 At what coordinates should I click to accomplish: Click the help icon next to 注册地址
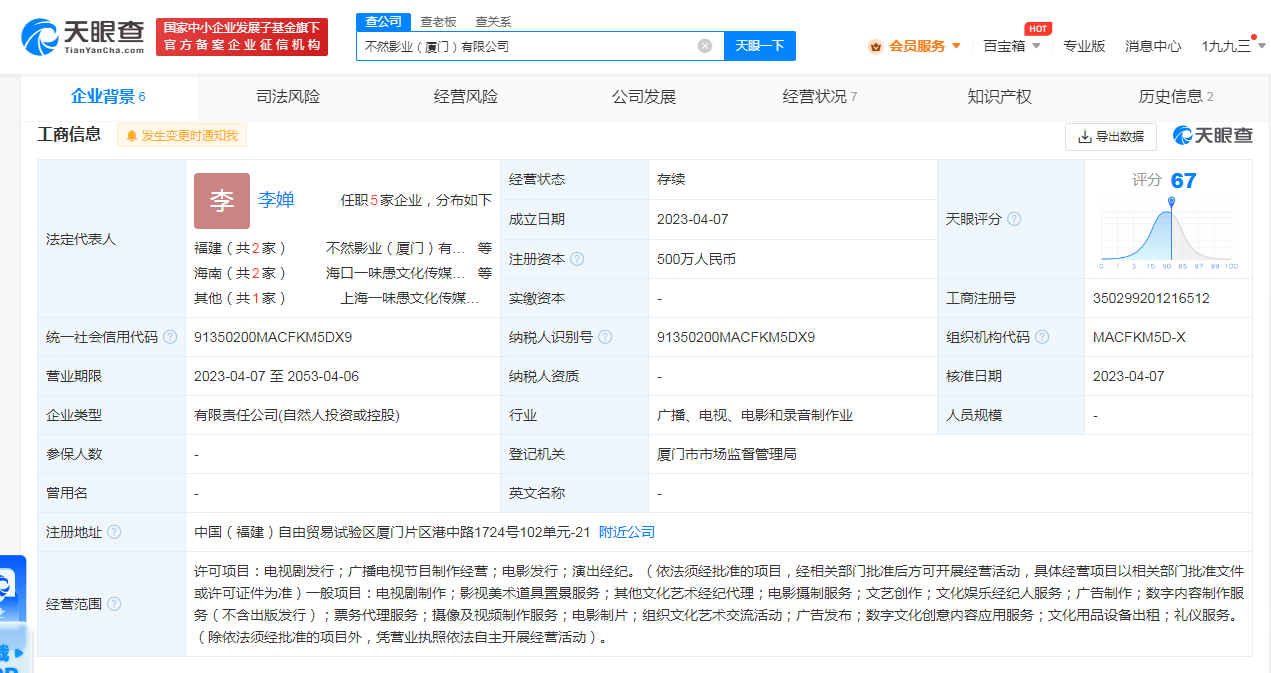pos(114,532)
